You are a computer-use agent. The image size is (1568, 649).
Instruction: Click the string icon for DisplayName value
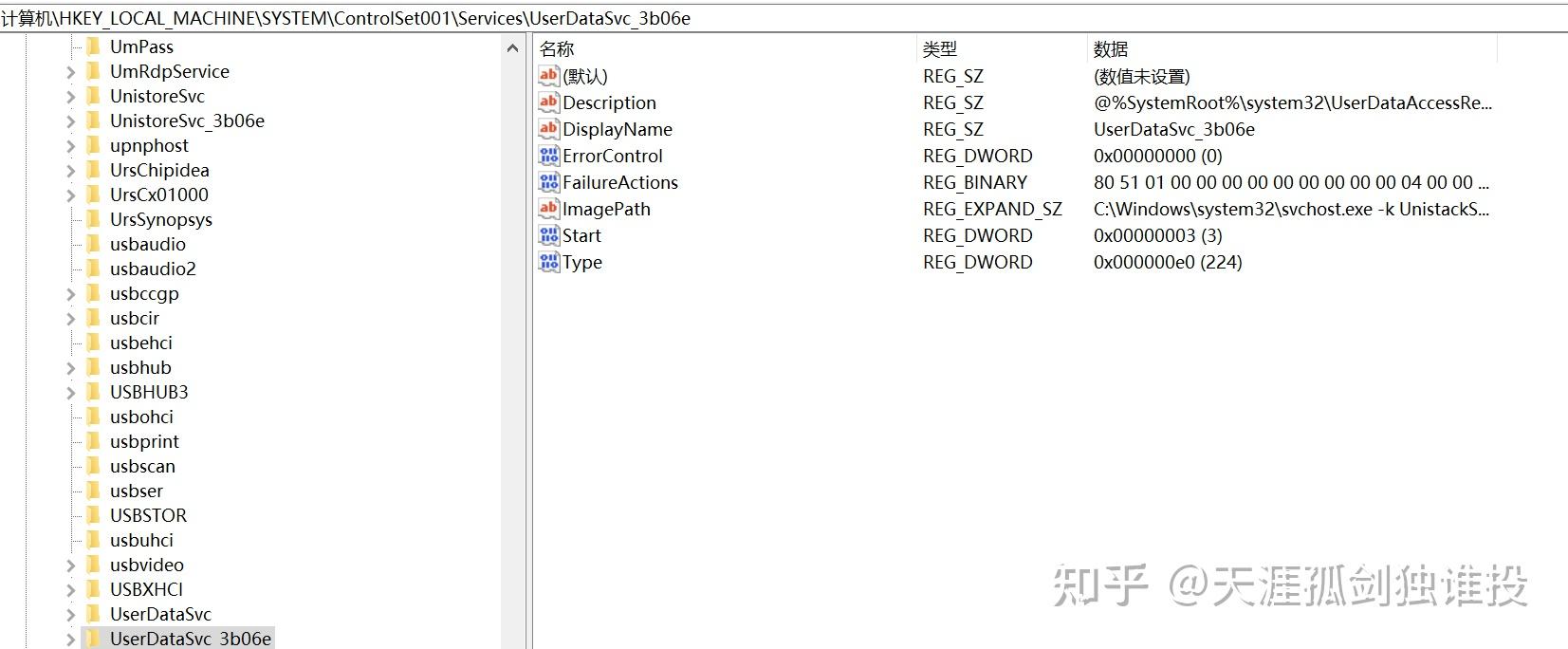click(548, 129)
